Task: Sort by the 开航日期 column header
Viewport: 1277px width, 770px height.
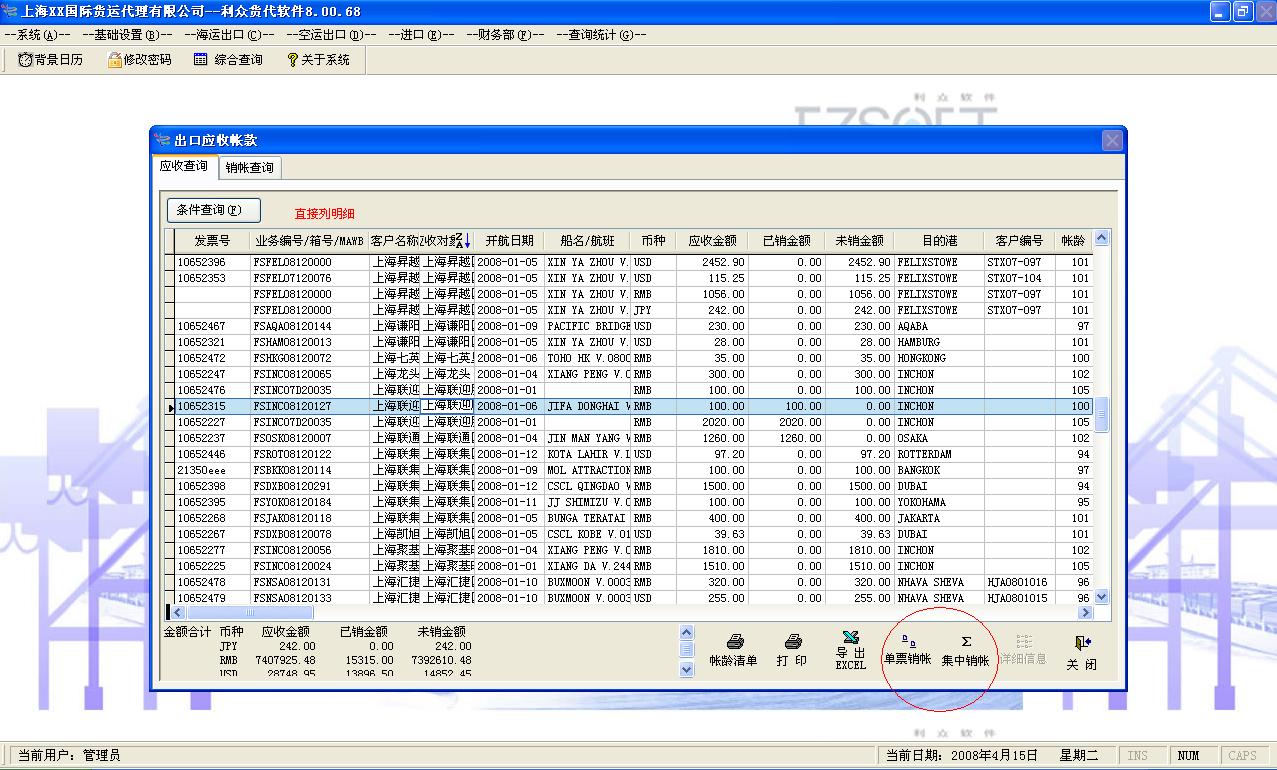Action: click(509, 241)
